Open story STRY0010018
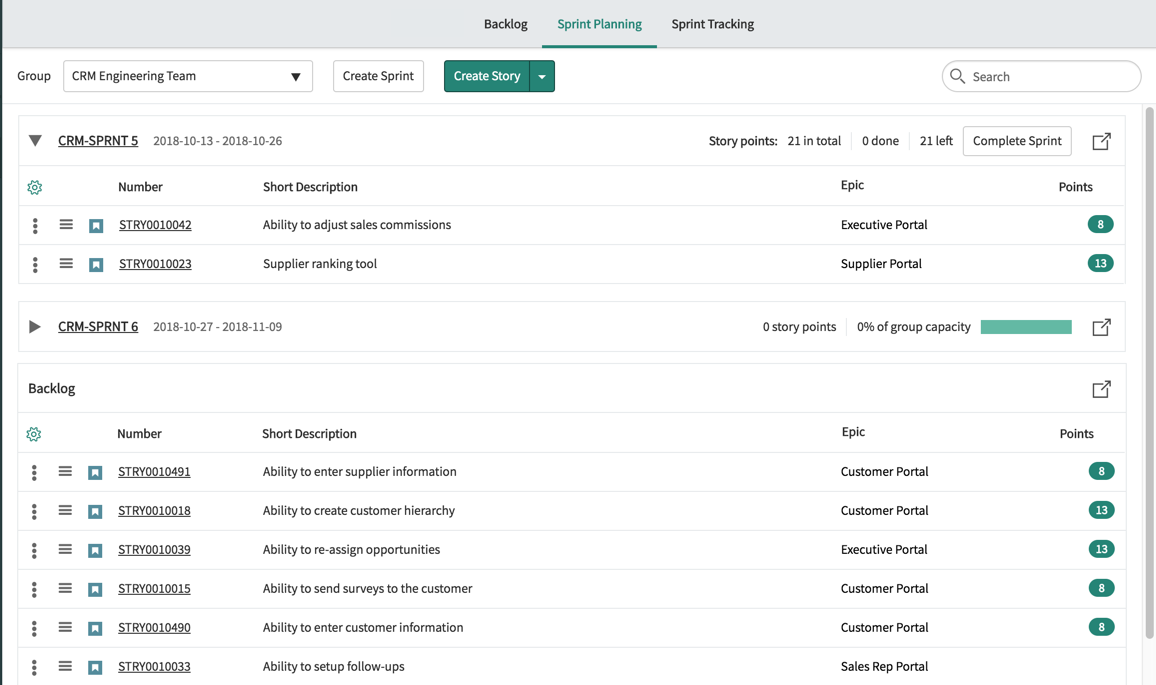 [x=154, y=511]
